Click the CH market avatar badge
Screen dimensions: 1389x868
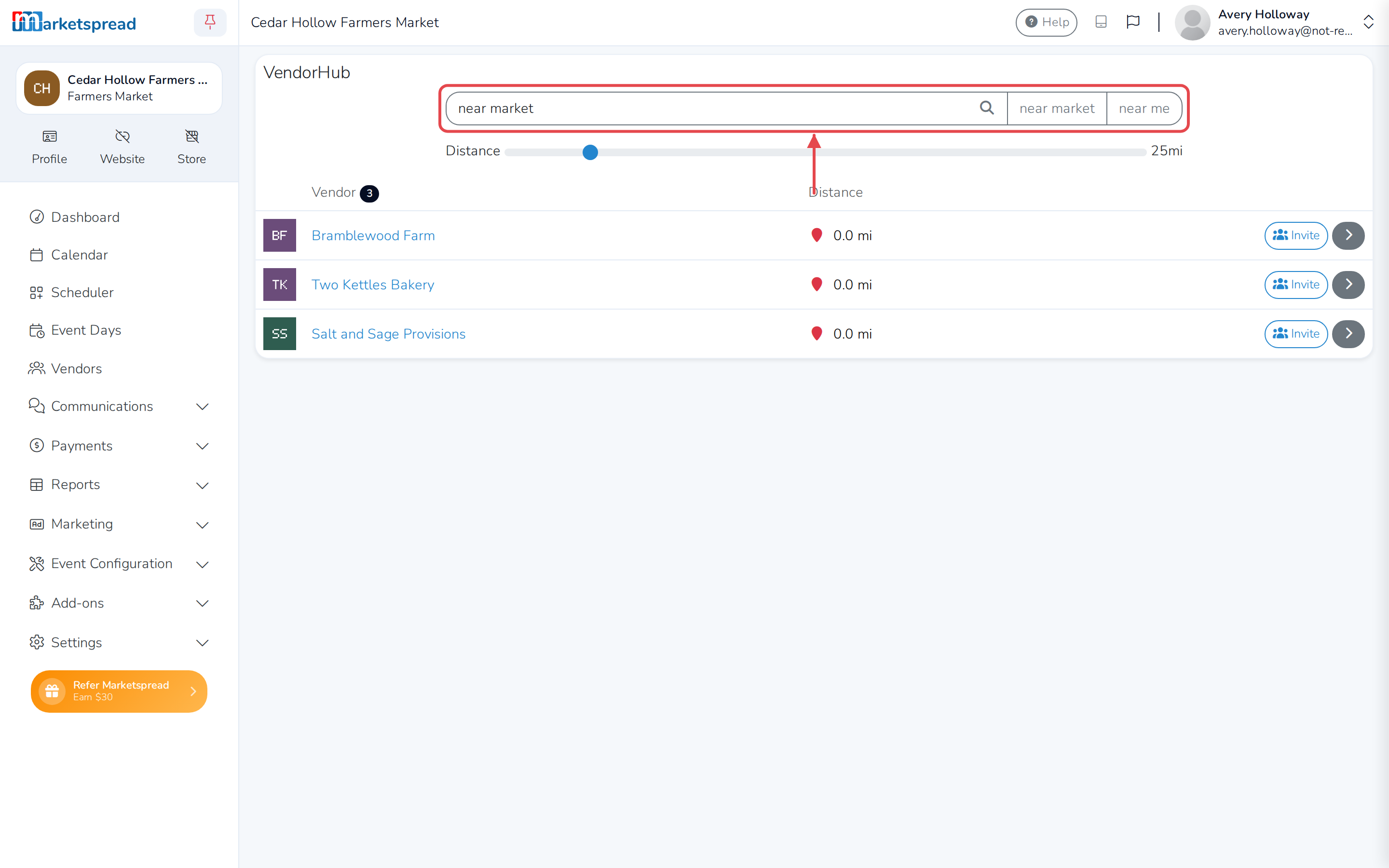pyautogui.click(x=42, y=88)
